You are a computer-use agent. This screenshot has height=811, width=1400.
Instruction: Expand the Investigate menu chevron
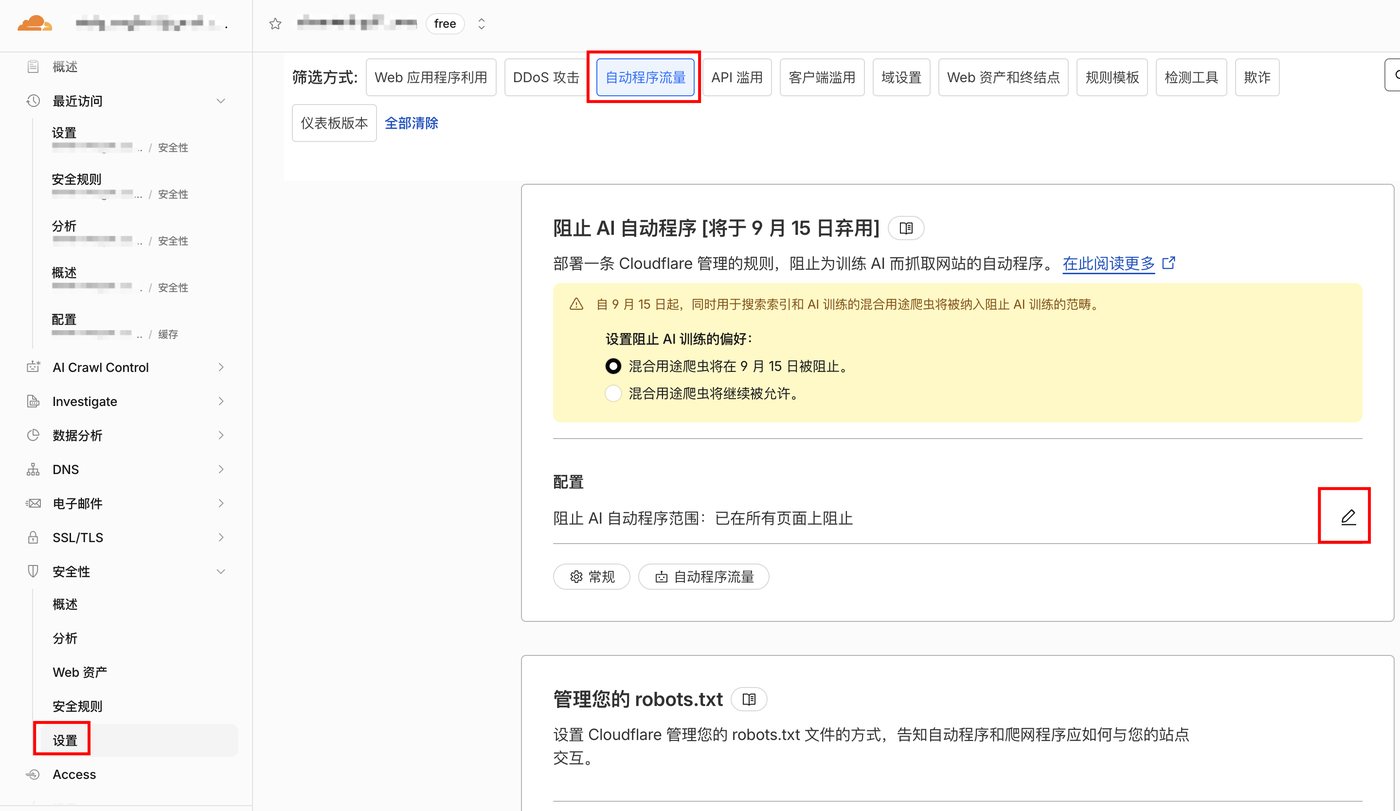tap(221, 401)
